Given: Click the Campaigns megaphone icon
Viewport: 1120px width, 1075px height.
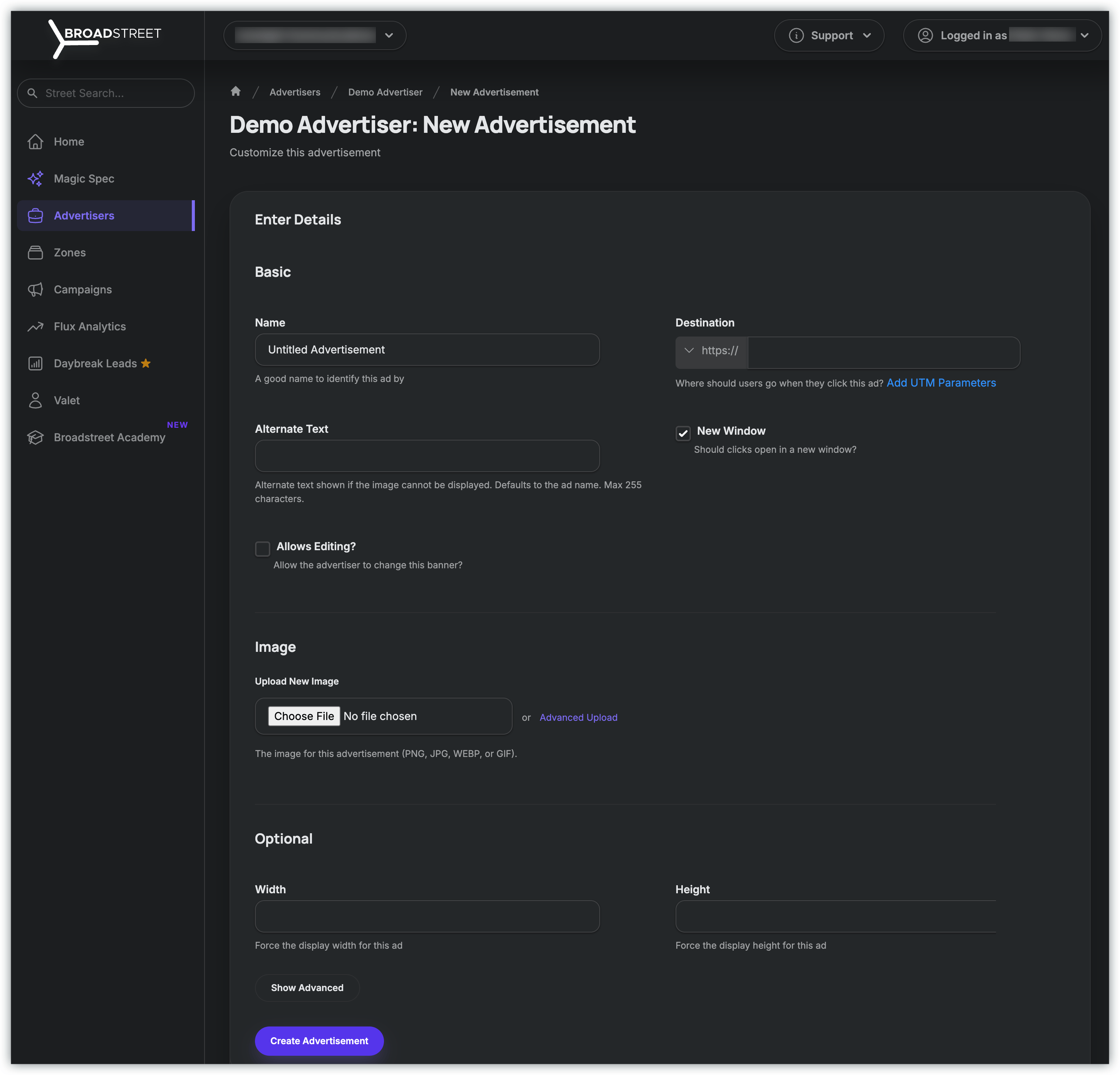Looking at the screenshot, I should coord(35,290).
